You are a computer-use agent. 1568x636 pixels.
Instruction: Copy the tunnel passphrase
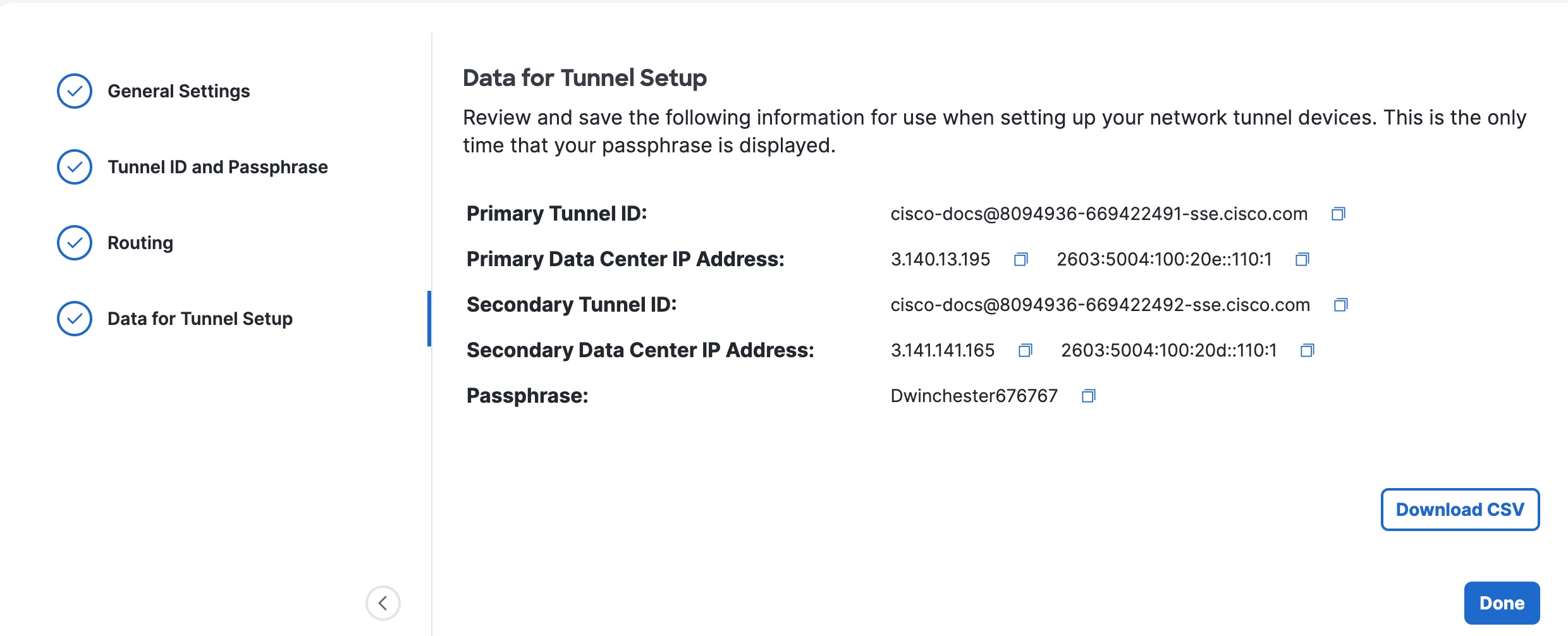pyautogui.click(x=1088, y=396)
